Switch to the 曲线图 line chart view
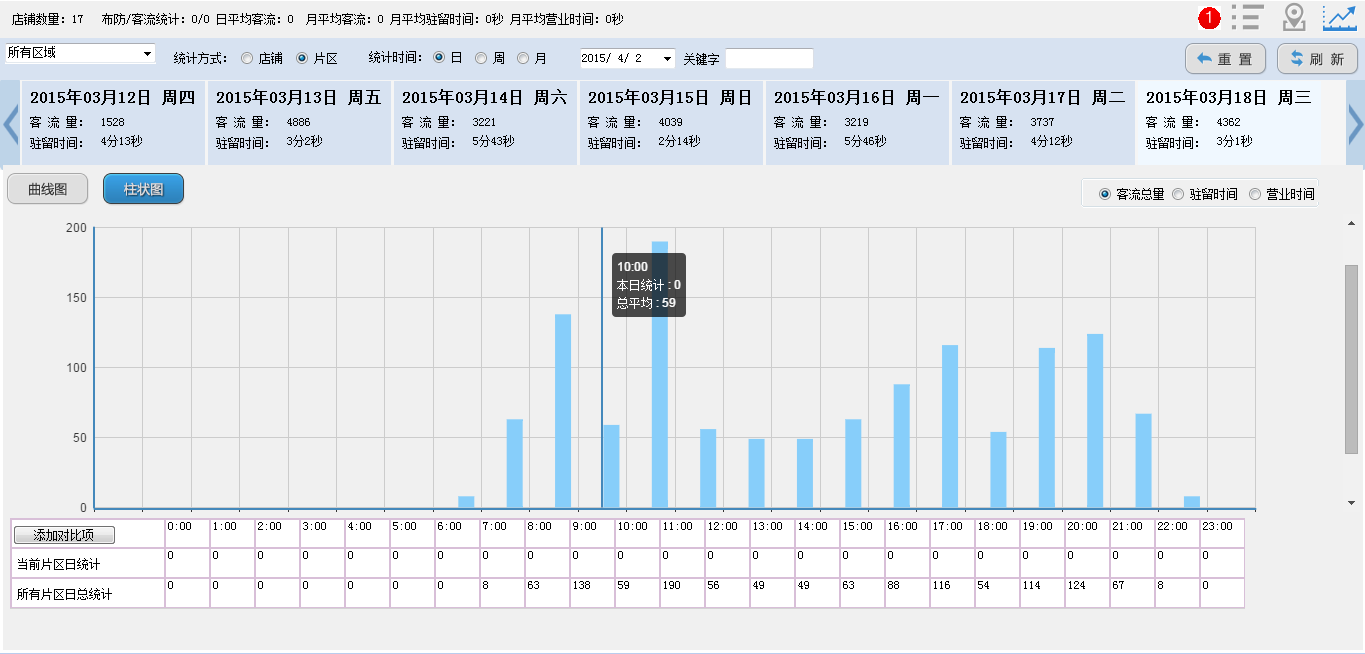The image size is (1365, 654). coord(47,189)
